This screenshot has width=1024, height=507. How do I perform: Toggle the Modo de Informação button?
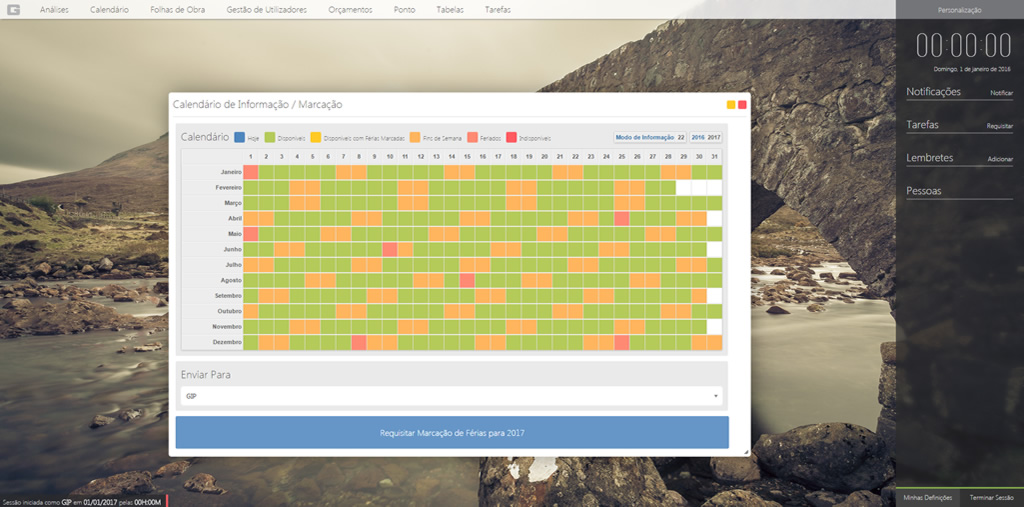click(650, 137)
